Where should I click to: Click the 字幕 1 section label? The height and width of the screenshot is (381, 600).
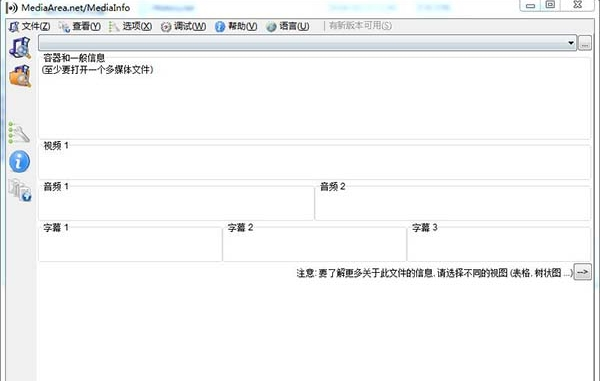[56, 228]
